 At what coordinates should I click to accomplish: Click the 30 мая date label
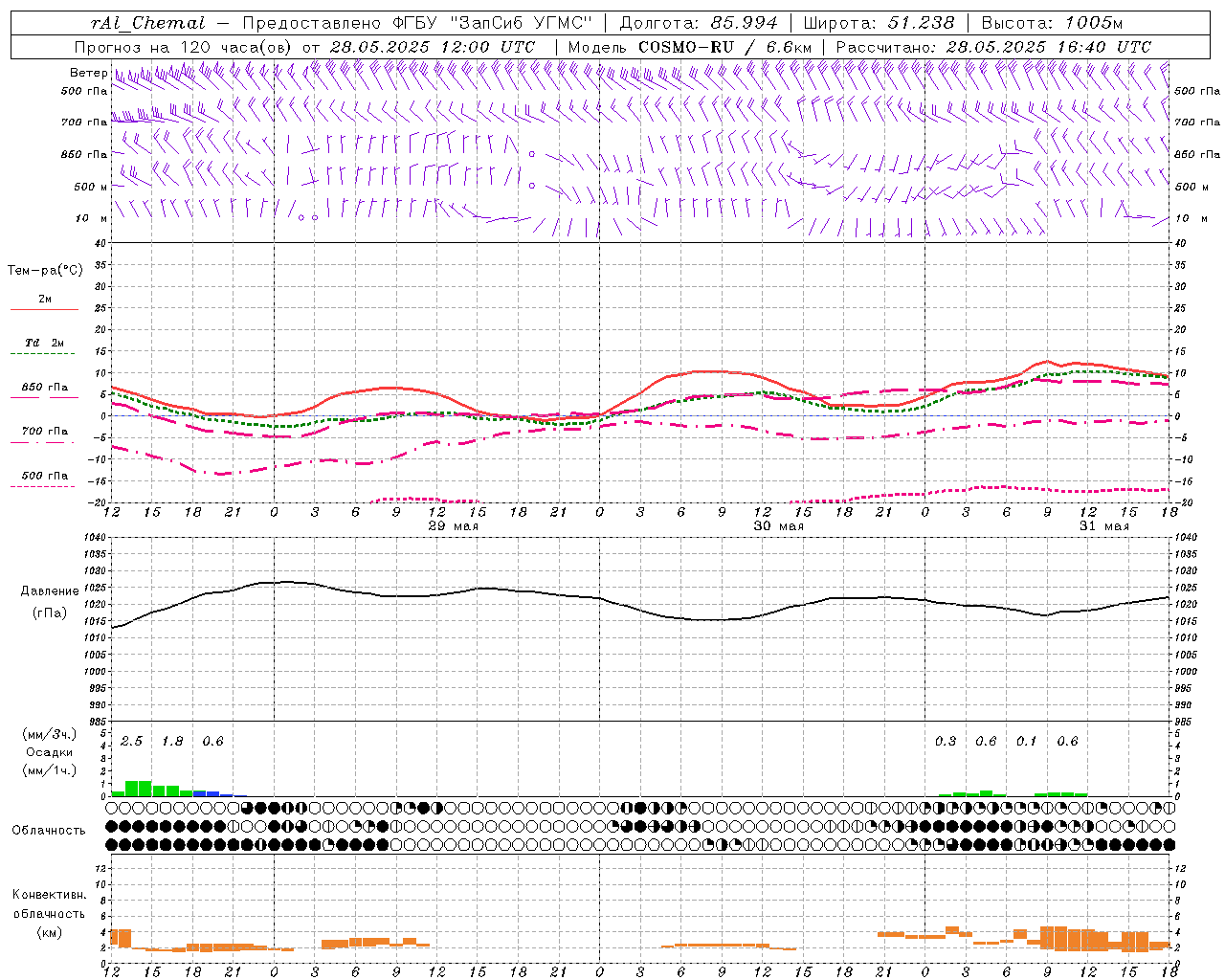click(778, 526)
